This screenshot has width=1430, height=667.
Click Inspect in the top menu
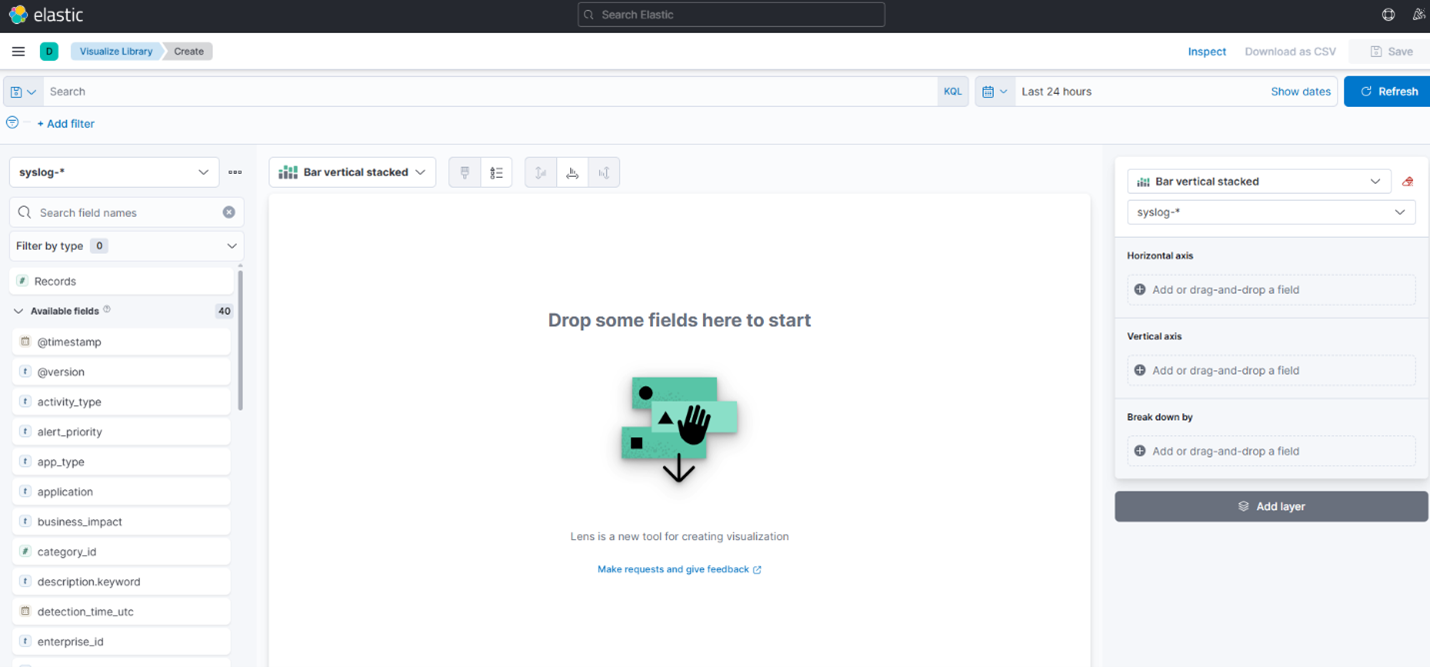coord(1207,51)
